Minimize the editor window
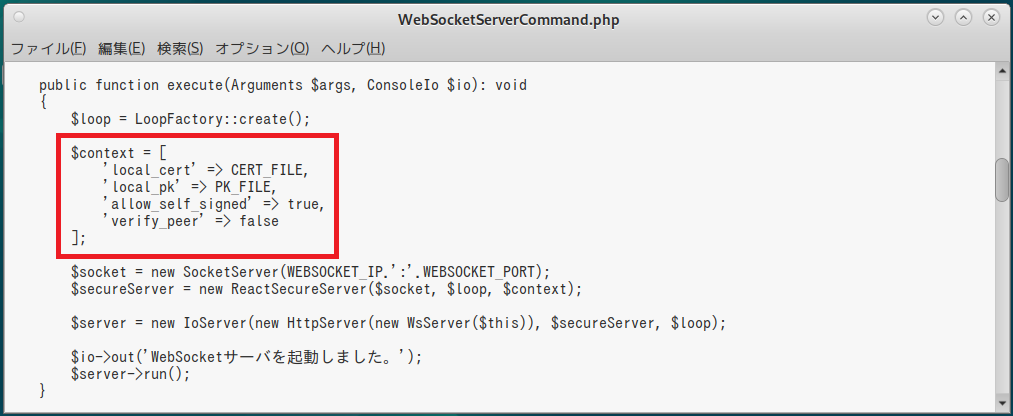1013x416 pixels. [x=935, y=17]
